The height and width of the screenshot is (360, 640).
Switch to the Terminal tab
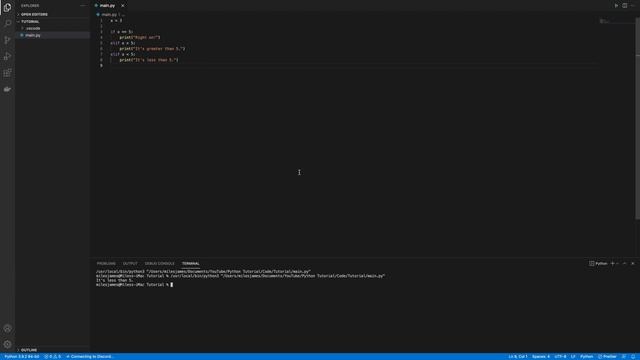point(191,264)
